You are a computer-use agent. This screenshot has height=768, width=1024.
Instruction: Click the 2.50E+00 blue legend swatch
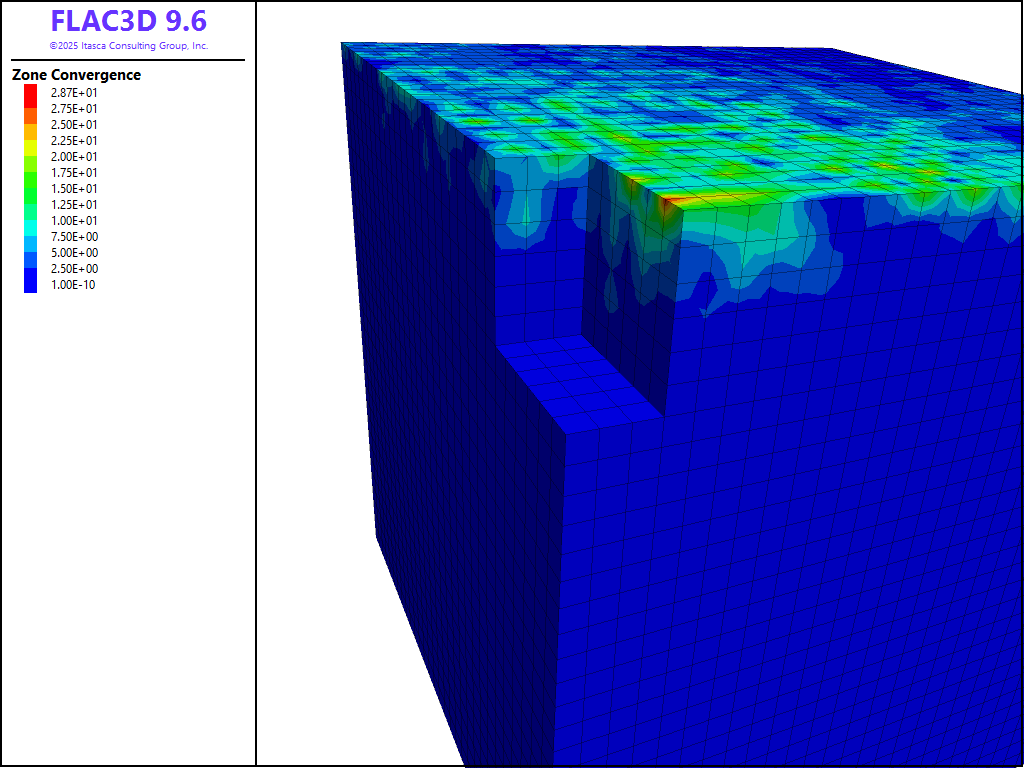30,268
